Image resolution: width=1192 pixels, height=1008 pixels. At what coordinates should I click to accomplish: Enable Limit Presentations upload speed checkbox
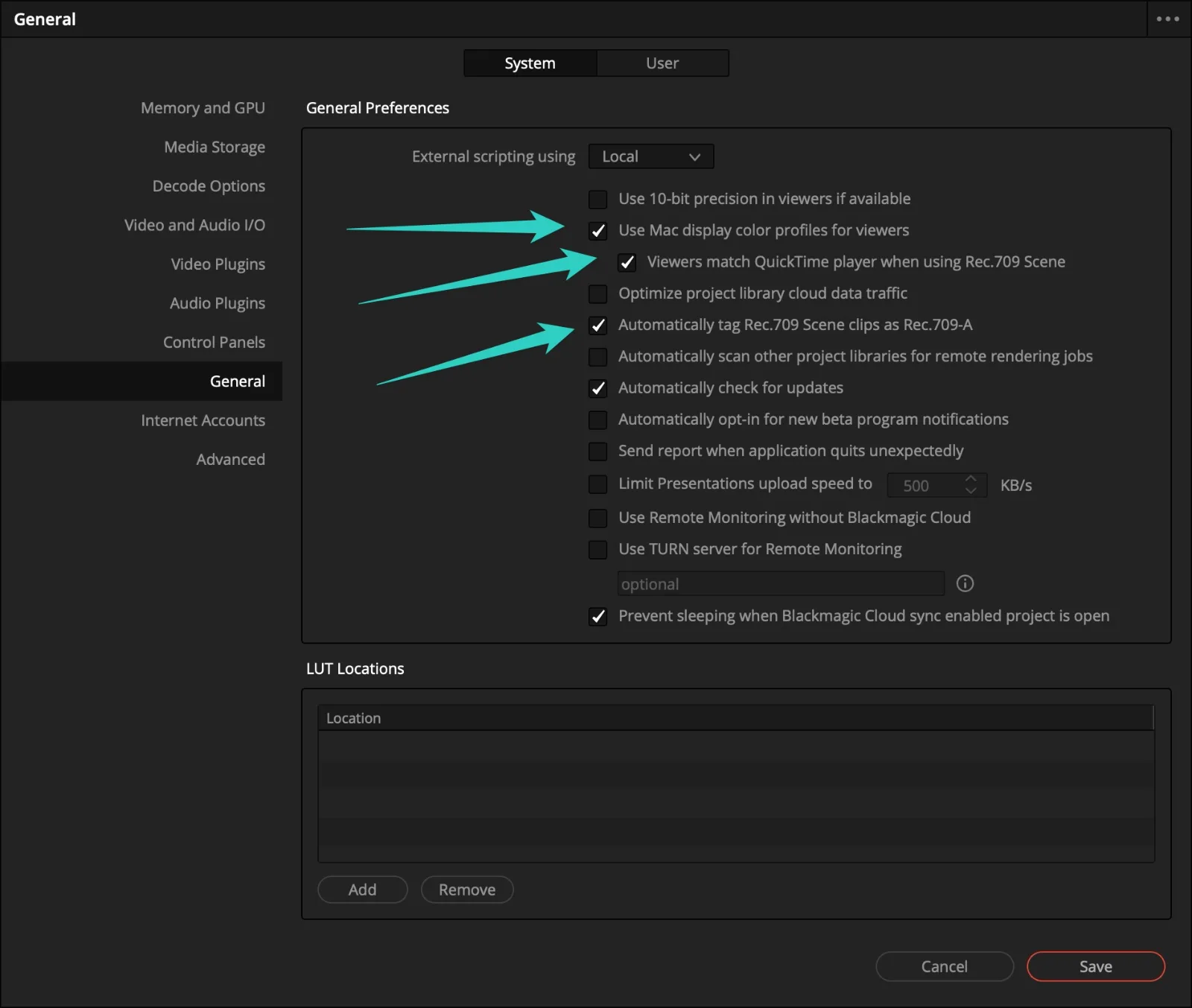tap(597, 484)
